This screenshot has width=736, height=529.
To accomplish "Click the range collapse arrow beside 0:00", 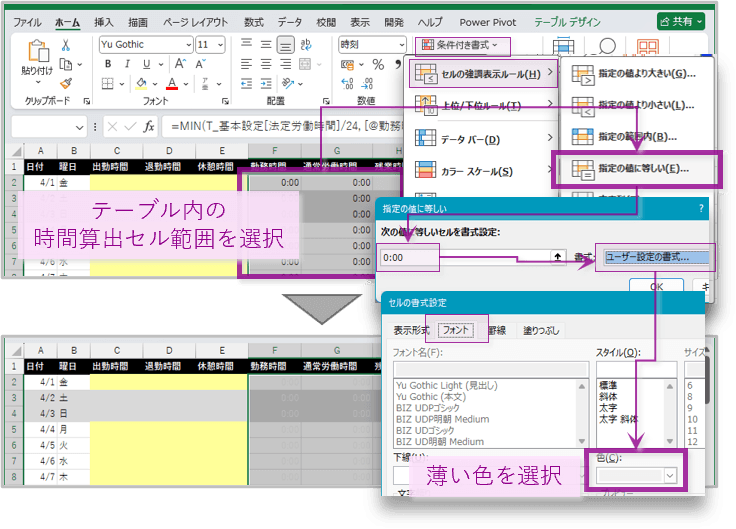I will point(558,257).
